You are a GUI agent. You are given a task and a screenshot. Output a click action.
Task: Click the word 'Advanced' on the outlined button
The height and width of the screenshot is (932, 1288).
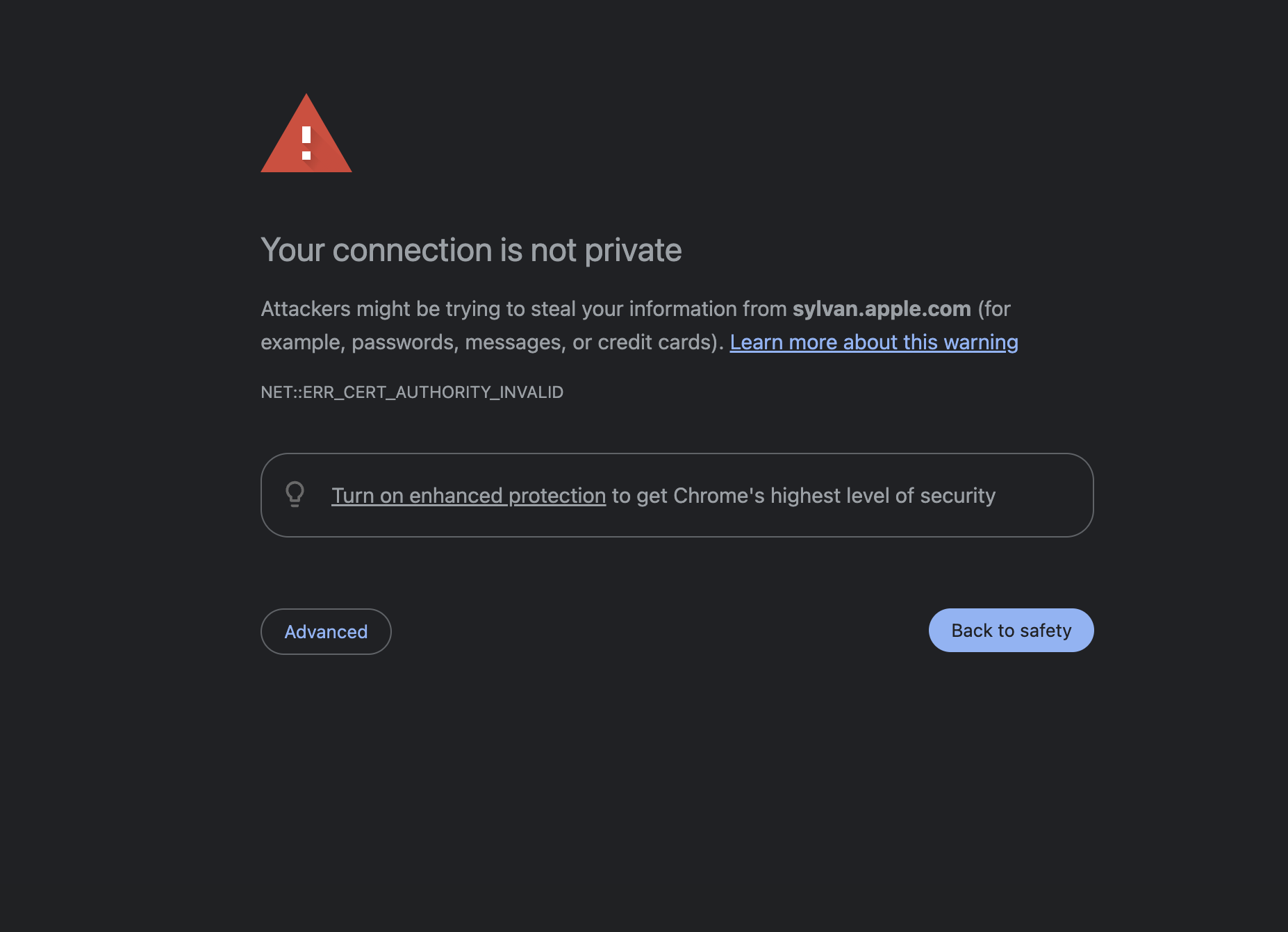(326, 632)
